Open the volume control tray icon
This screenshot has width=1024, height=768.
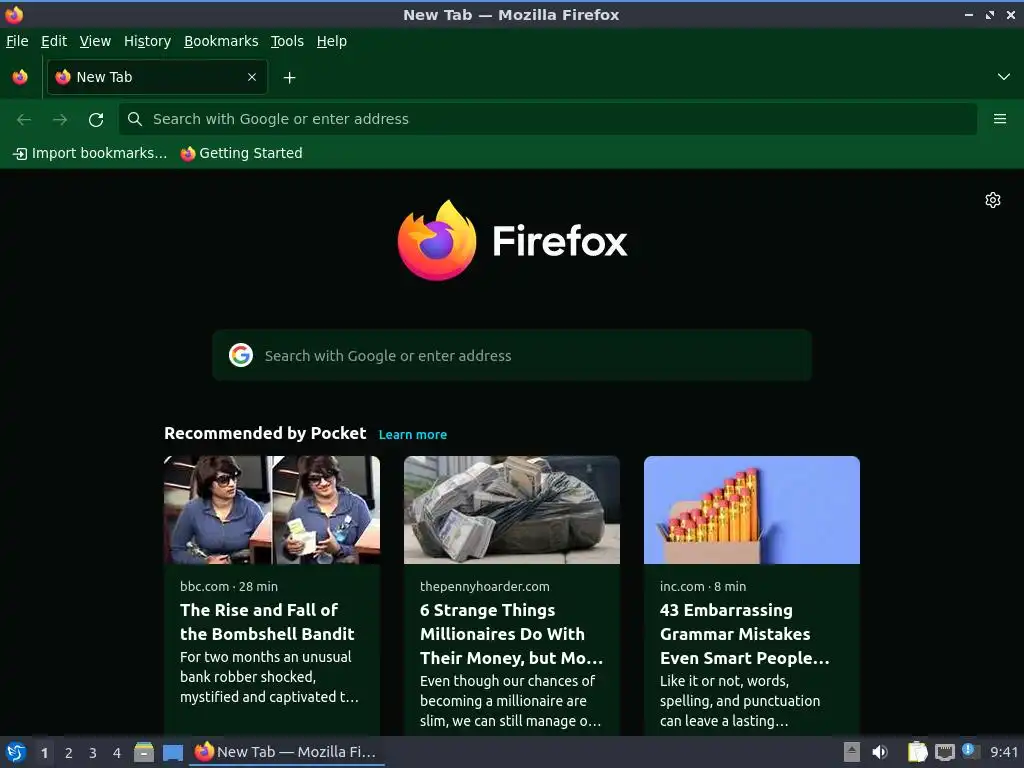click(880, 752)
